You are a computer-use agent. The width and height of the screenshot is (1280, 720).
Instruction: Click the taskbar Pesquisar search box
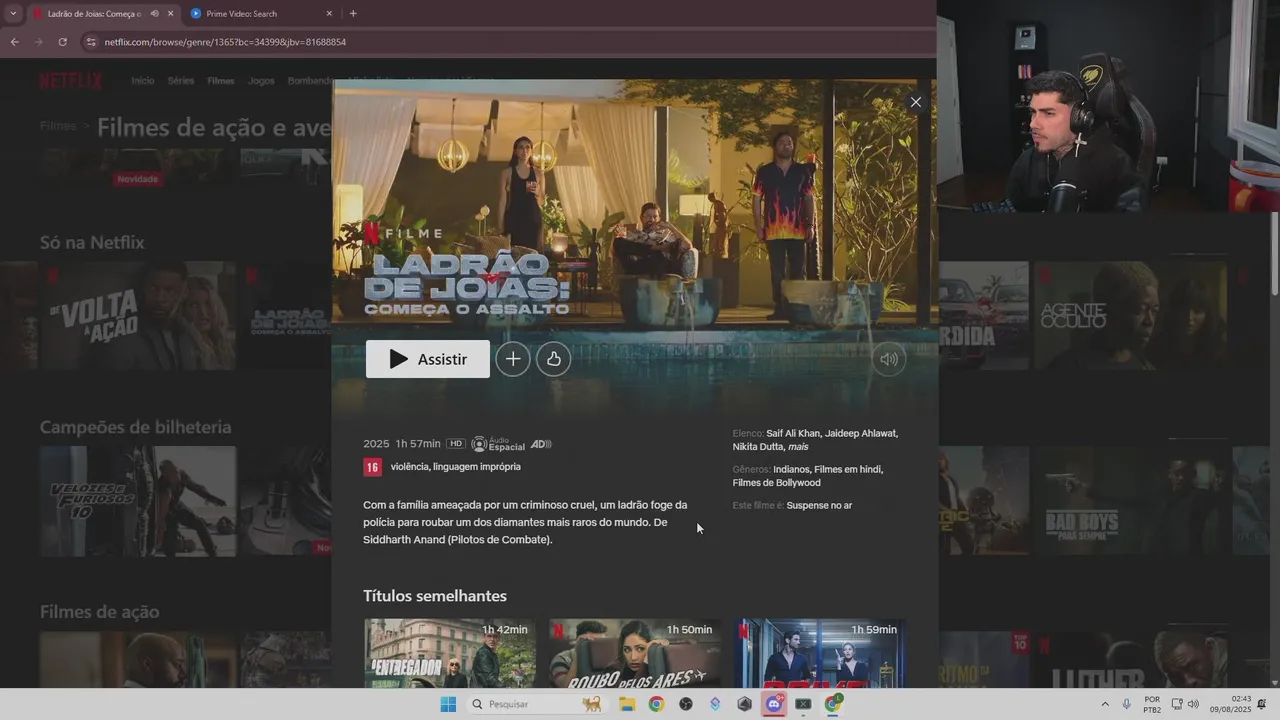click(536, 704)
